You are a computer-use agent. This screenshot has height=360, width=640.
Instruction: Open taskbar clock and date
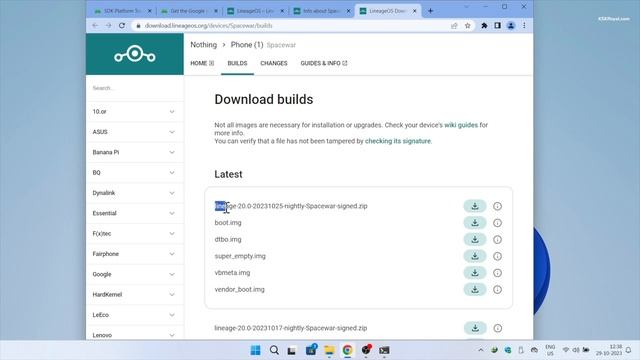point(609,350)
